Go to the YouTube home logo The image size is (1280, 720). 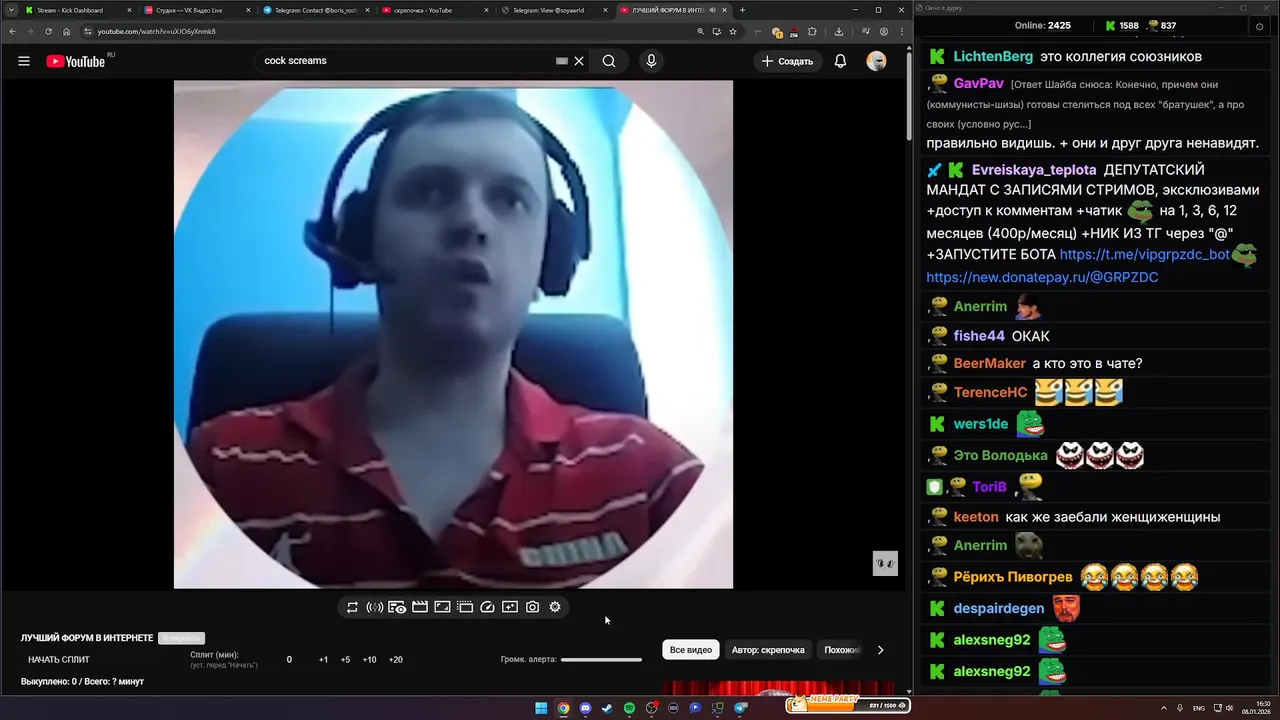76,61
